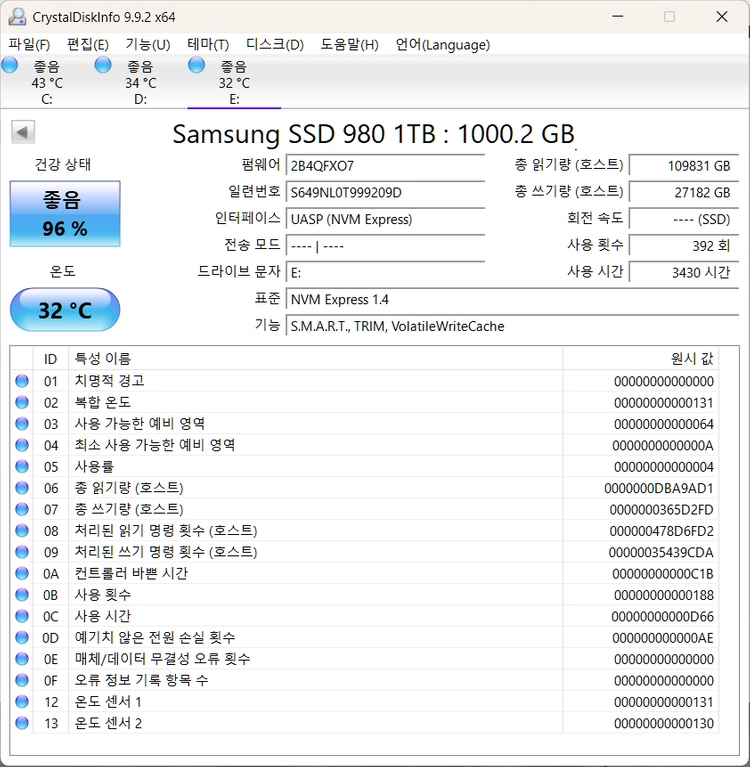Click total host writes value 27182 GB
This screenshot has height=767, width=750.
click(x=684, y=192)
